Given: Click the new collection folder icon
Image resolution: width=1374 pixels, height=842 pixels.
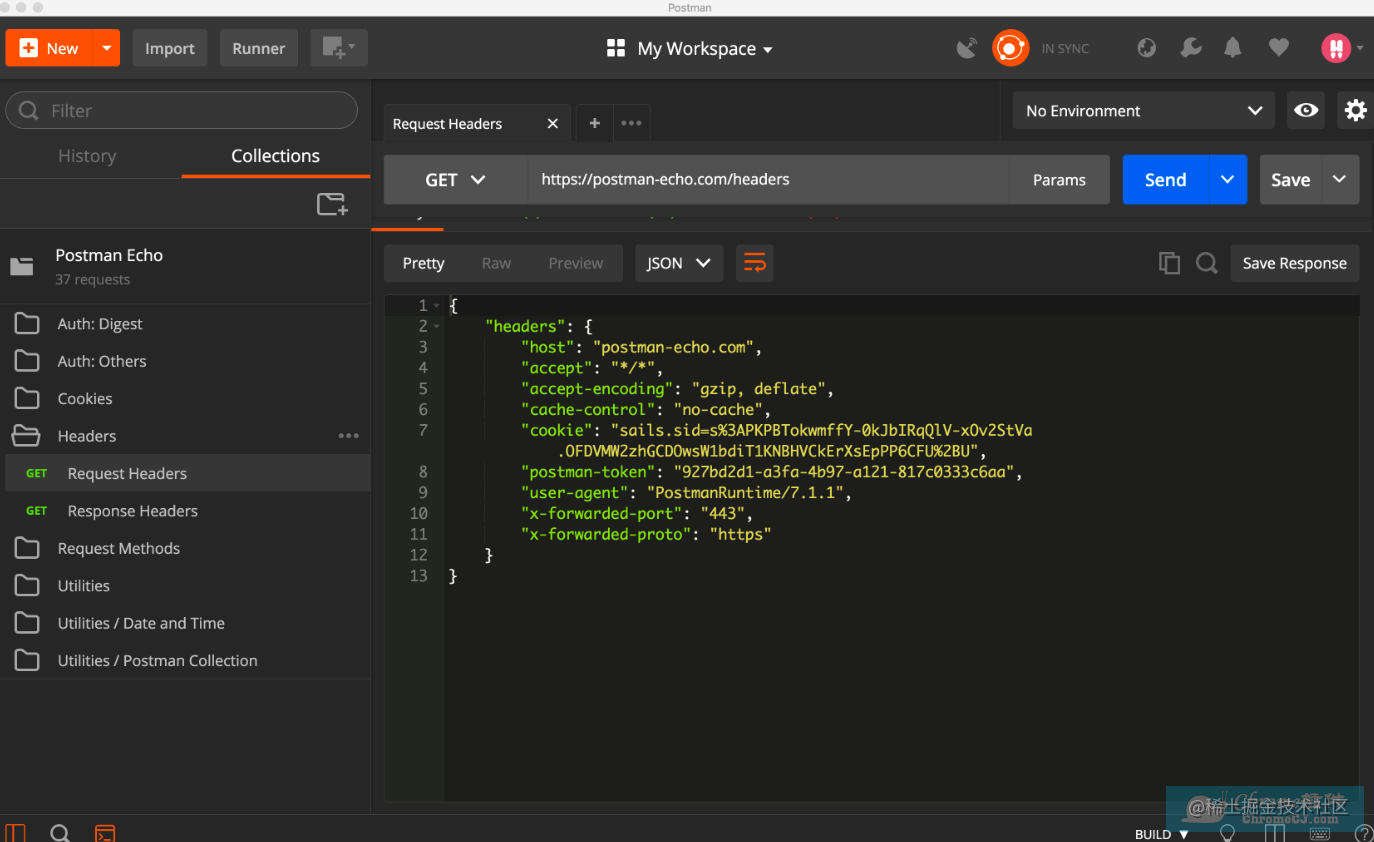Looking at the screenshot, I should tap(332, 204).
